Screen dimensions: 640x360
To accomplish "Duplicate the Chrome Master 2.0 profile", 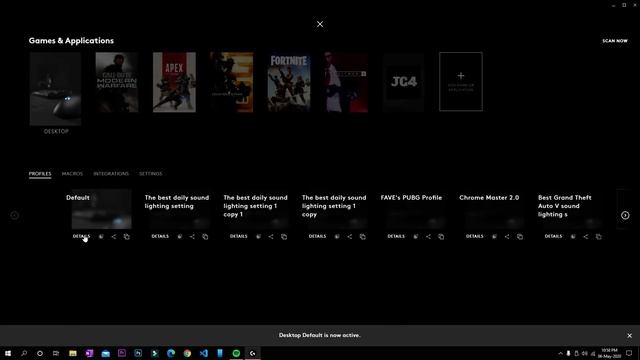I will click(520, 236).
